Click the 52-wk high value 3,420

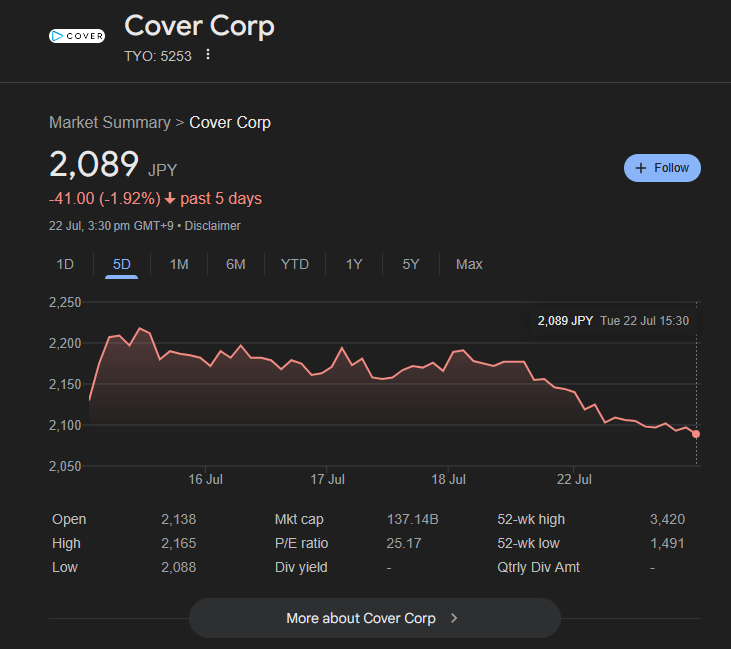coord(668,519)
